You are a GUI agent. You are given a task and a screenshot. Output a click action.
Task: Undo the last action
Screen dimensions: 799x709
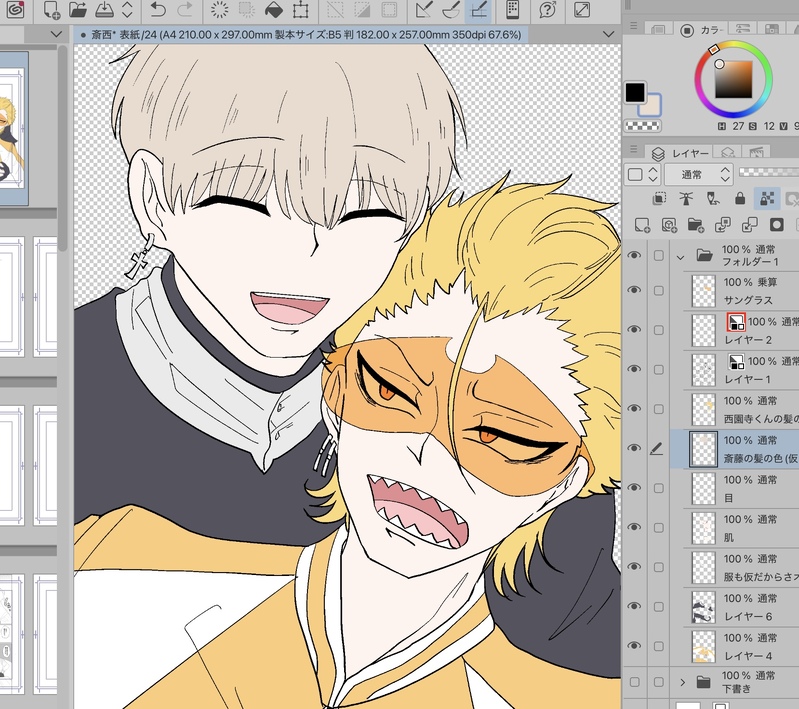[158, 10]
